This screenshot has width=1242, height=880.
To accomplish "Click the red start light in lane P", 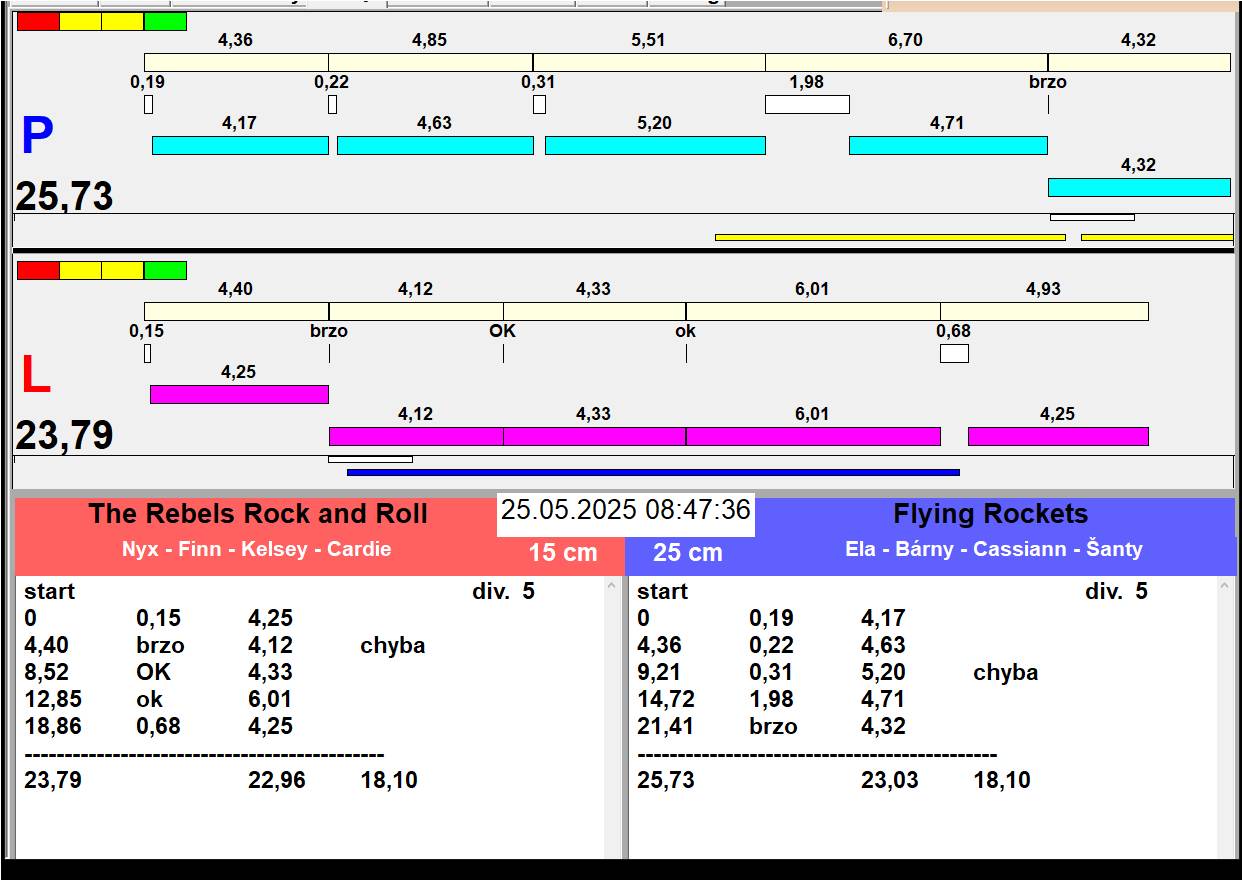I will coord(38,21).
